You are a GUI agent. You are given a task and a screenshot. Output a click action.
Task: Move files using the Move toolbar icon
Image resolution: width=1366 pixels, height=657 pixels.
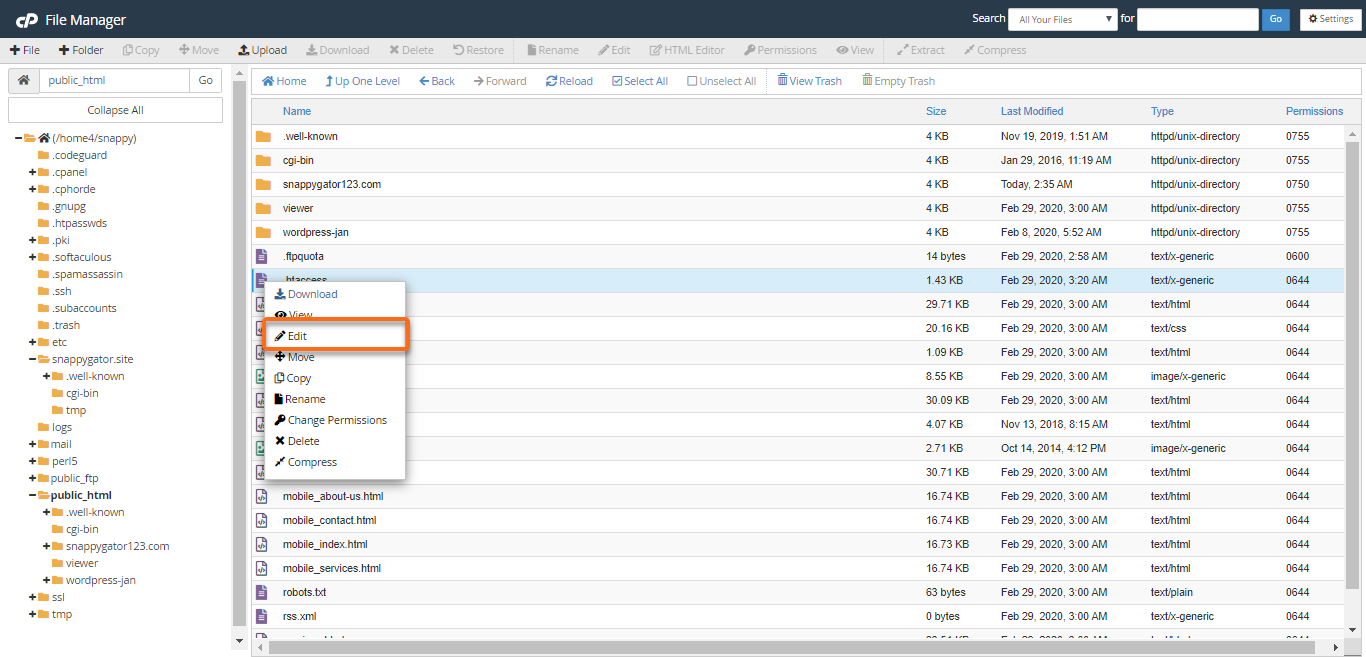[198, 49]
